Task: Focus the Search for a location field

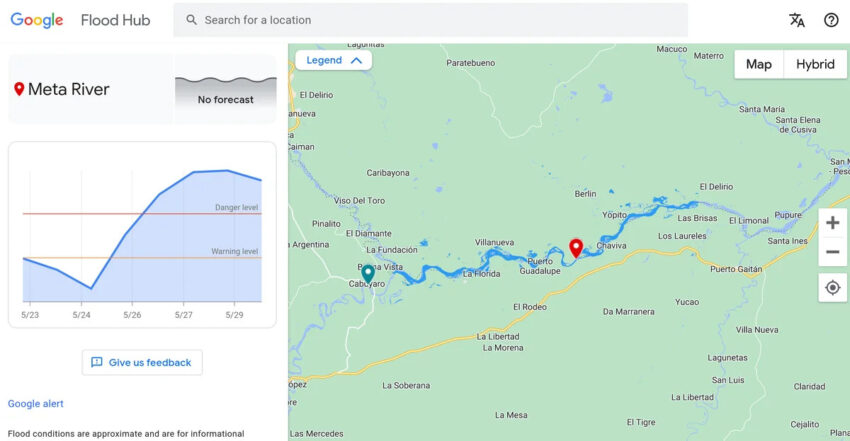Action: pos(430,20)
